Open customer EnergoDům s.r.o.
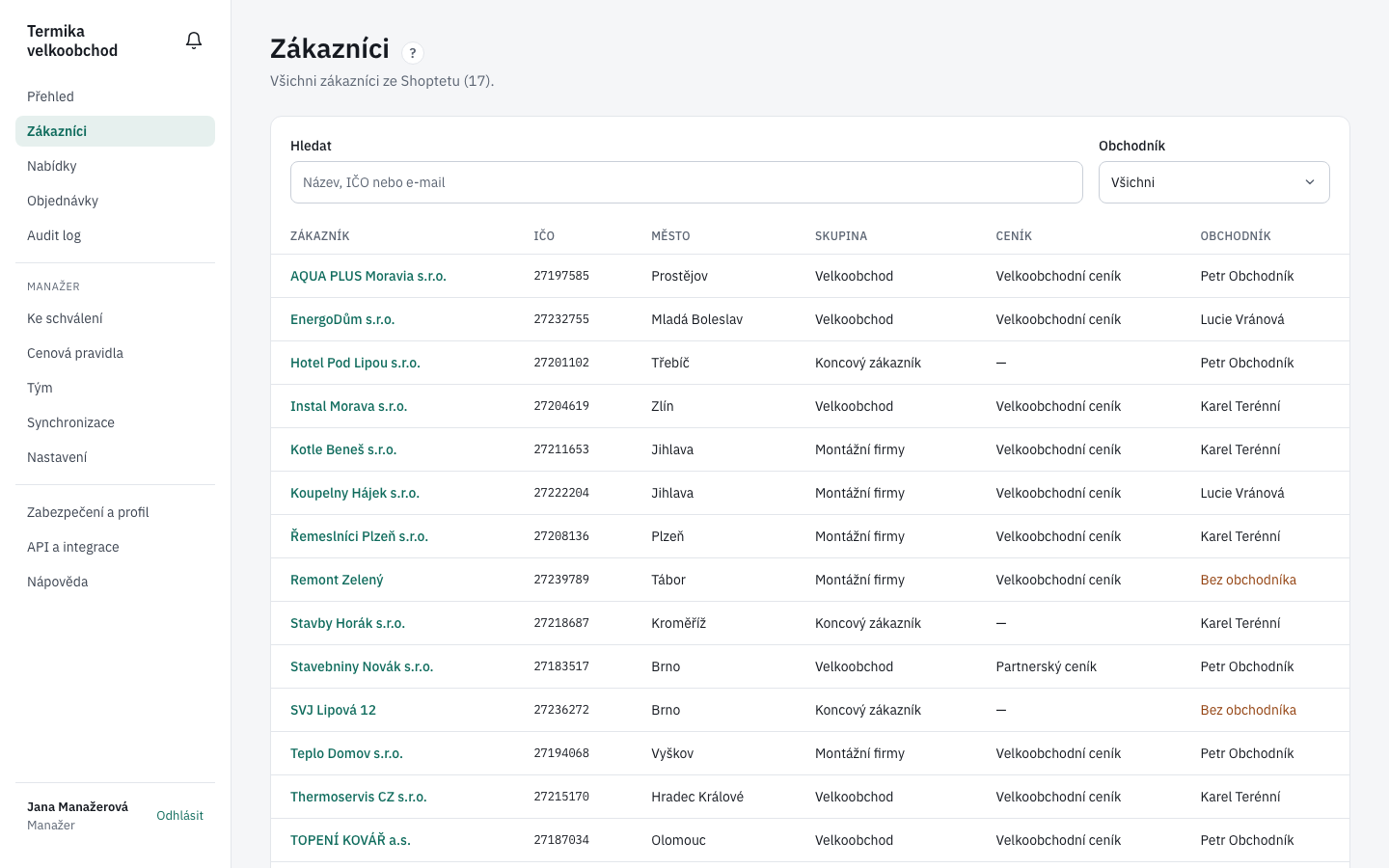 coord(342,319)
